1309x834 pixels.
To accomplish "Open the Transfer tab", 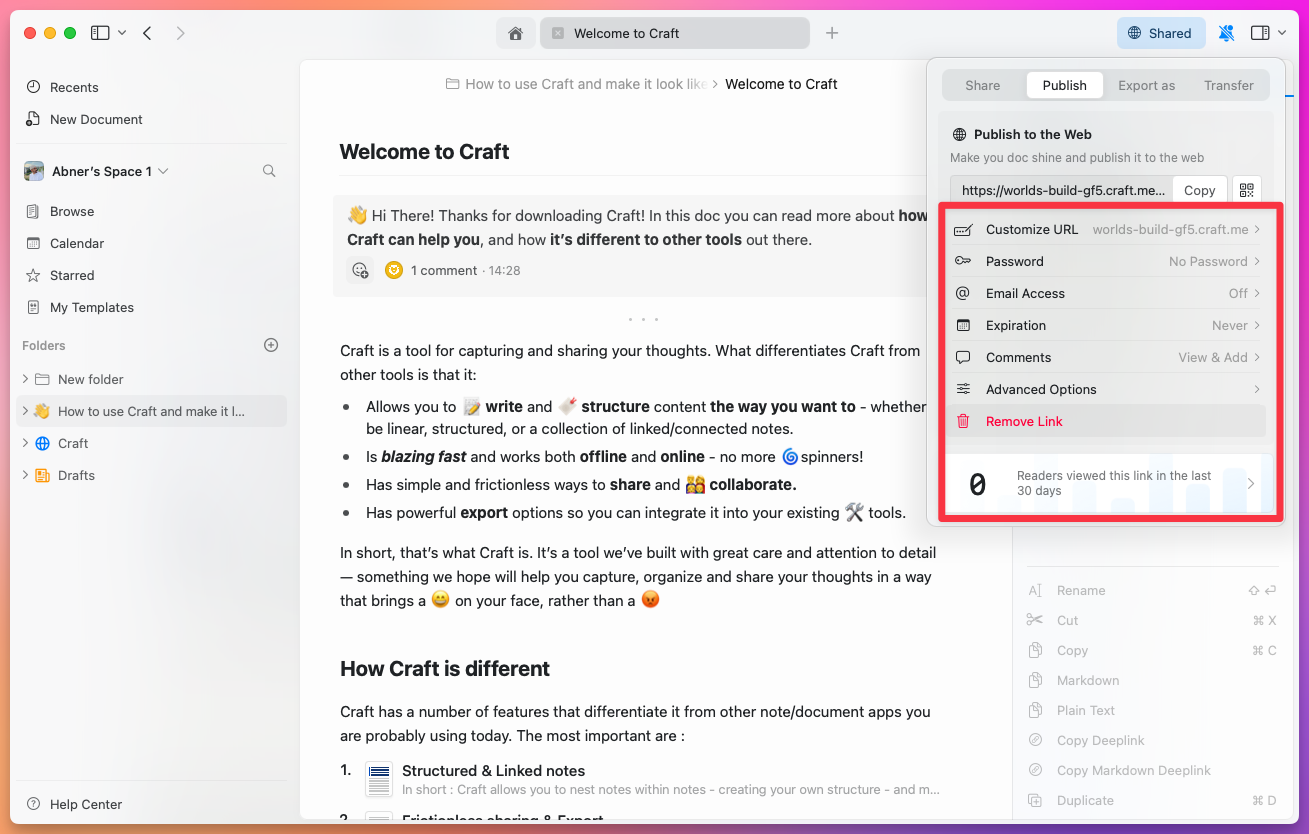I will [x=1228, y=85].
